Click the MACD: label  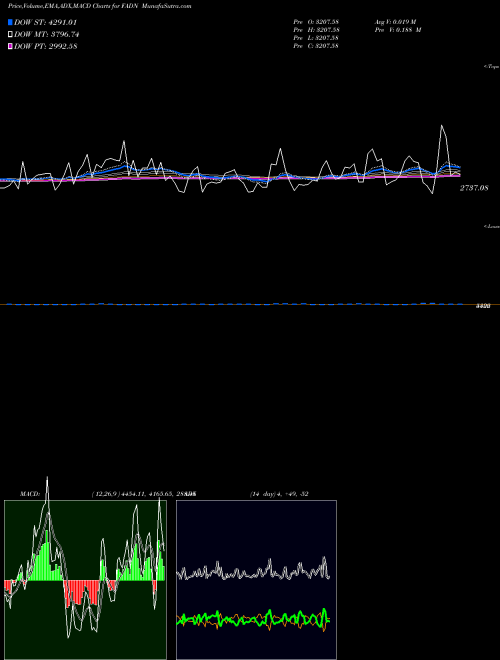[30, 494]
